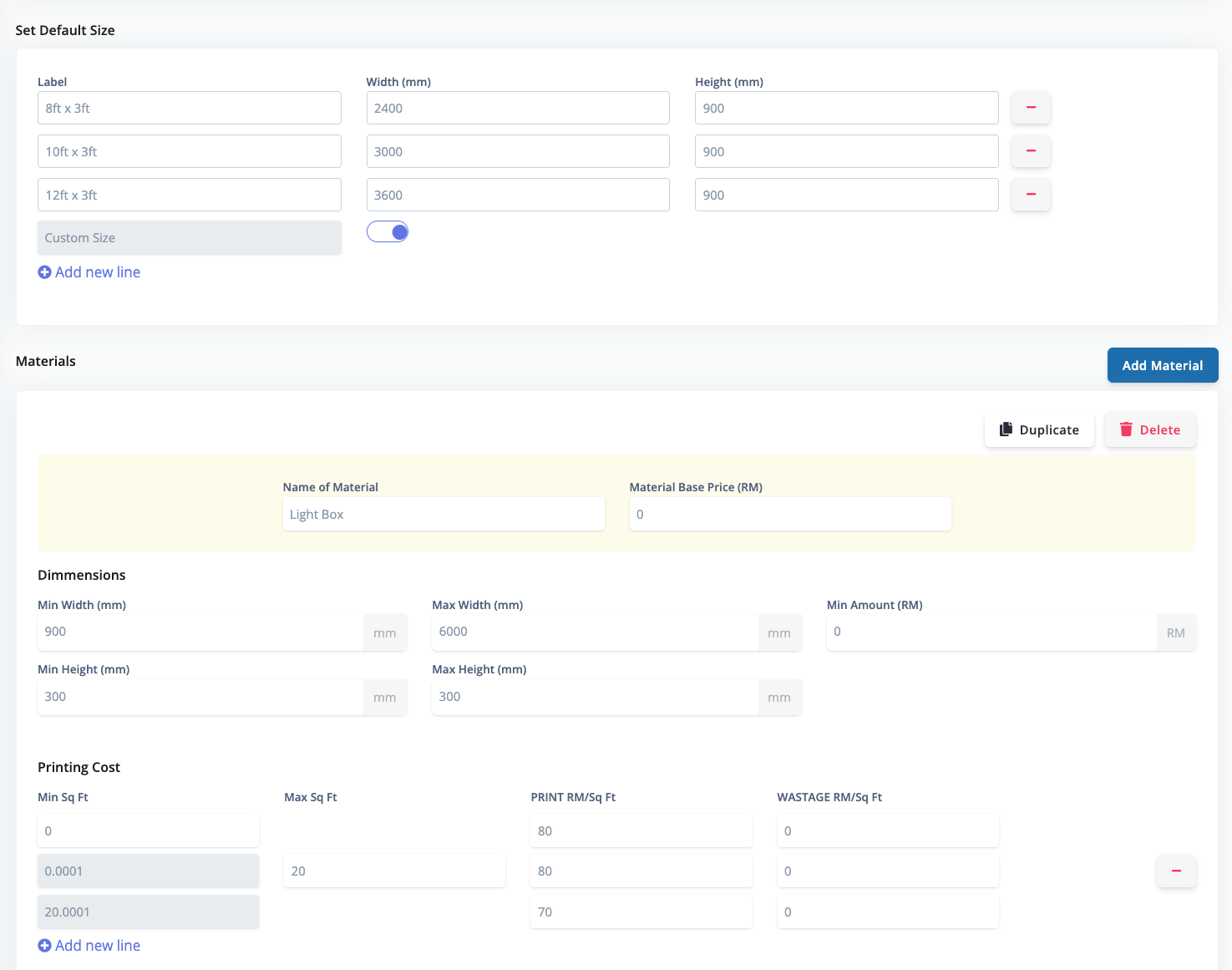Remove the 10ft x 3ft size row
The width and height of the screenshot is (1232, 970).
(1031, 151)
